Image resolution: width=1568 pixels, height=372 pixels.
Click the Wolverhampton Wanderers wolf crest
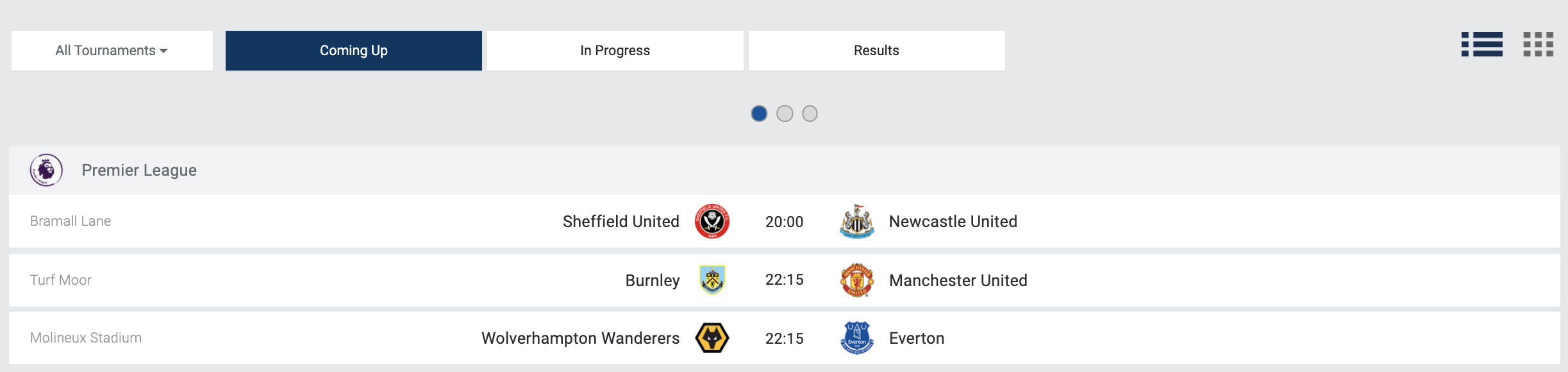click(712, 338)
